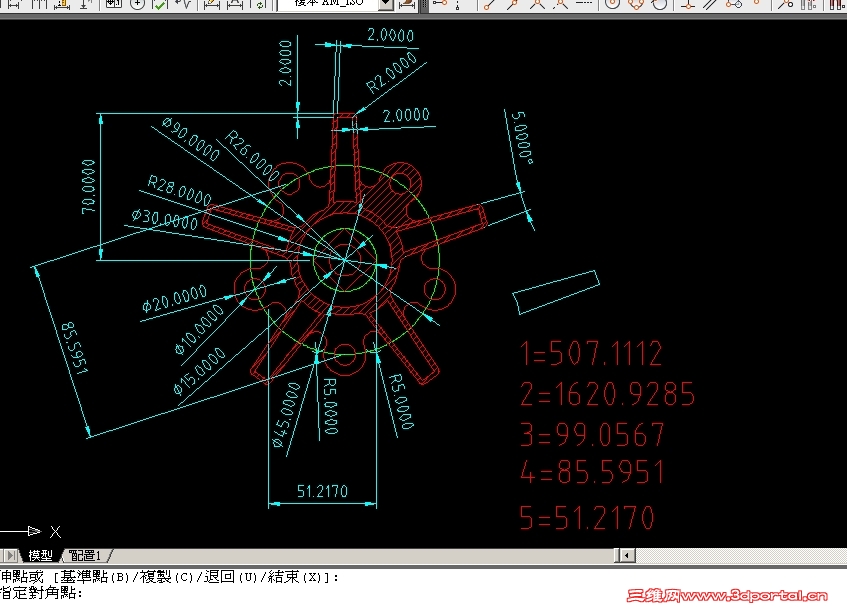
Task: Select the ø20.0000 dimension text
Action: (174, 298)
